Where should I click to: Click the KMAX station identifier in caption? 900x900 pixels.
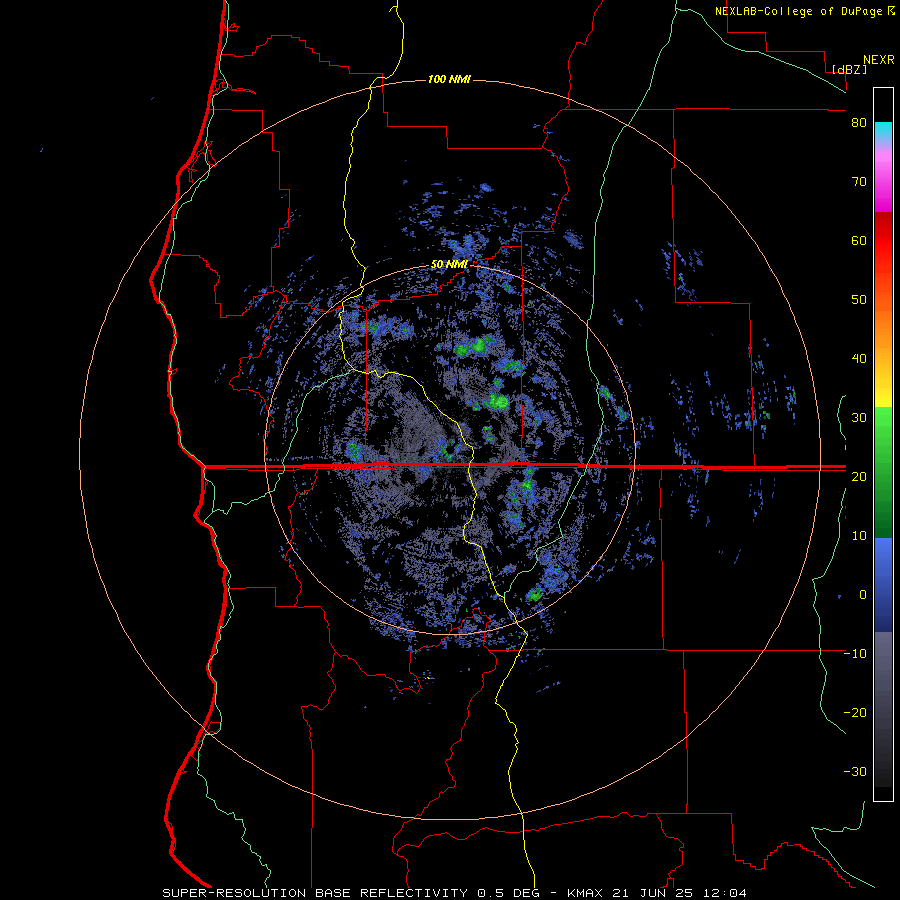click(585, 893)
